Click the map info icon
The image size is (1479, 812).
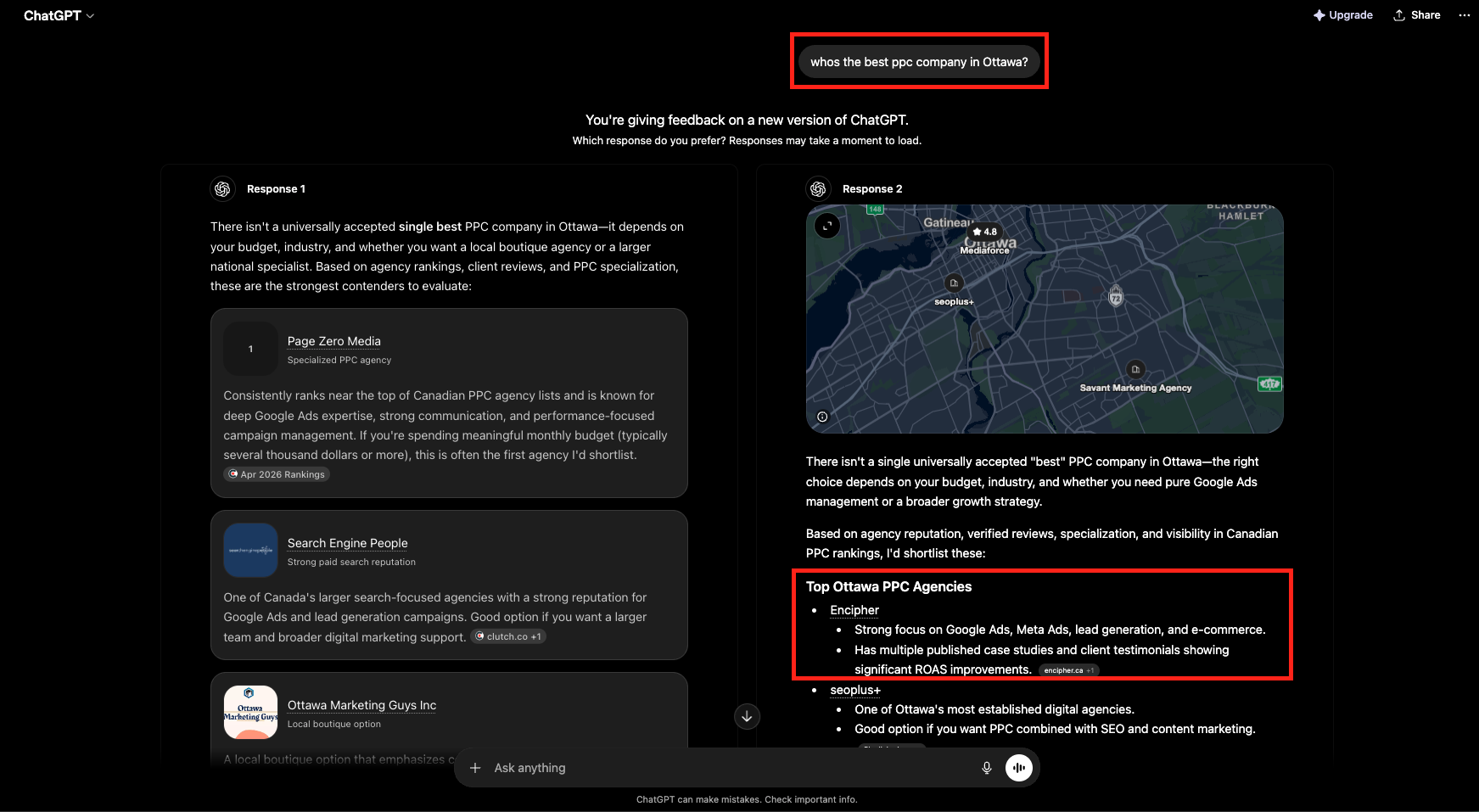[x=822, y=417]
